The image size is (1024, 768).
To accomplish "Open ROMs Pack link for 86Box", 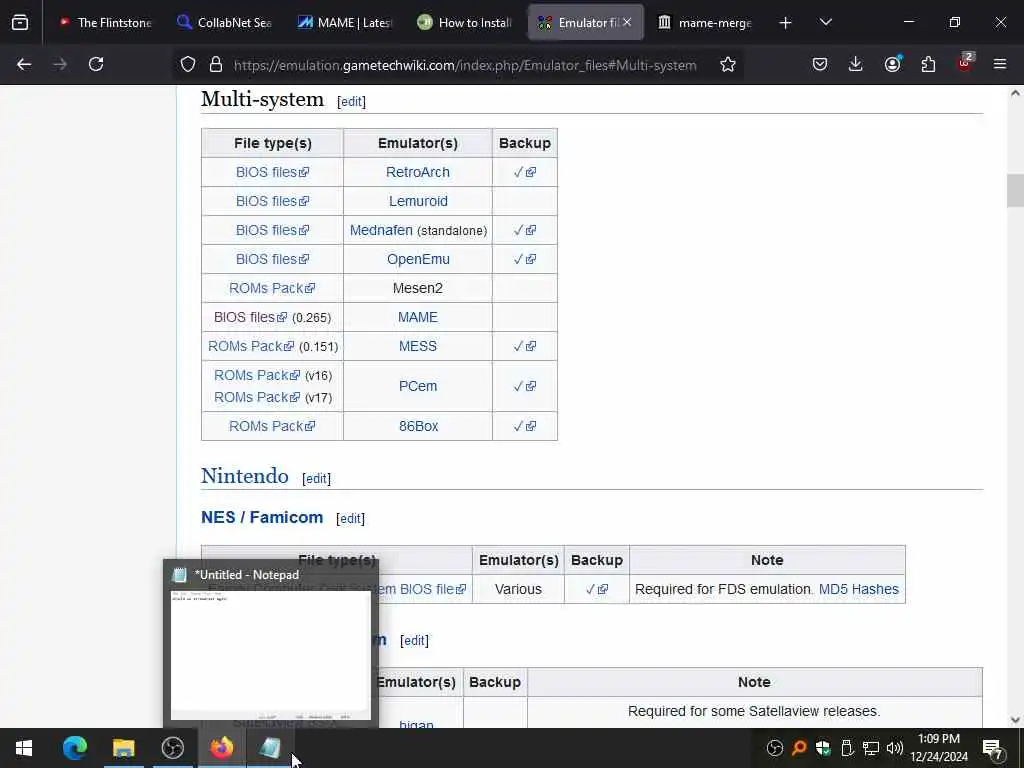I will point(272,426).
